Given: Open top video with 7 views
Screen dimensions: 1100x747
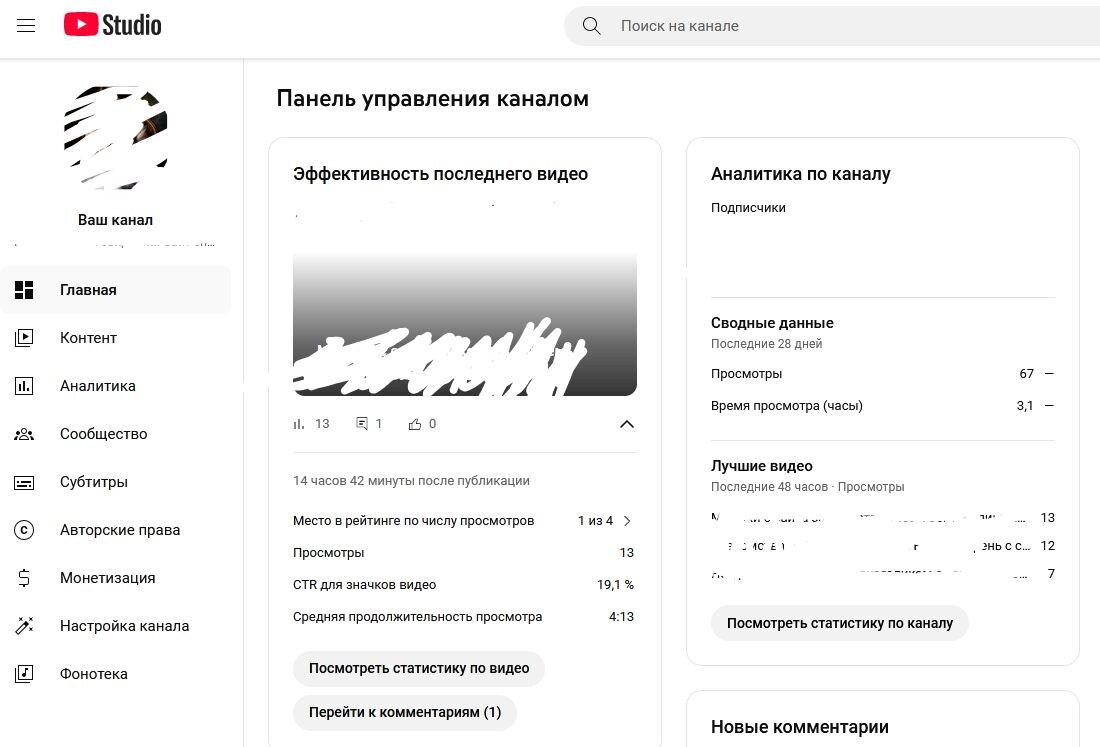Looking at the screenshot, I should tap(883, 574).
